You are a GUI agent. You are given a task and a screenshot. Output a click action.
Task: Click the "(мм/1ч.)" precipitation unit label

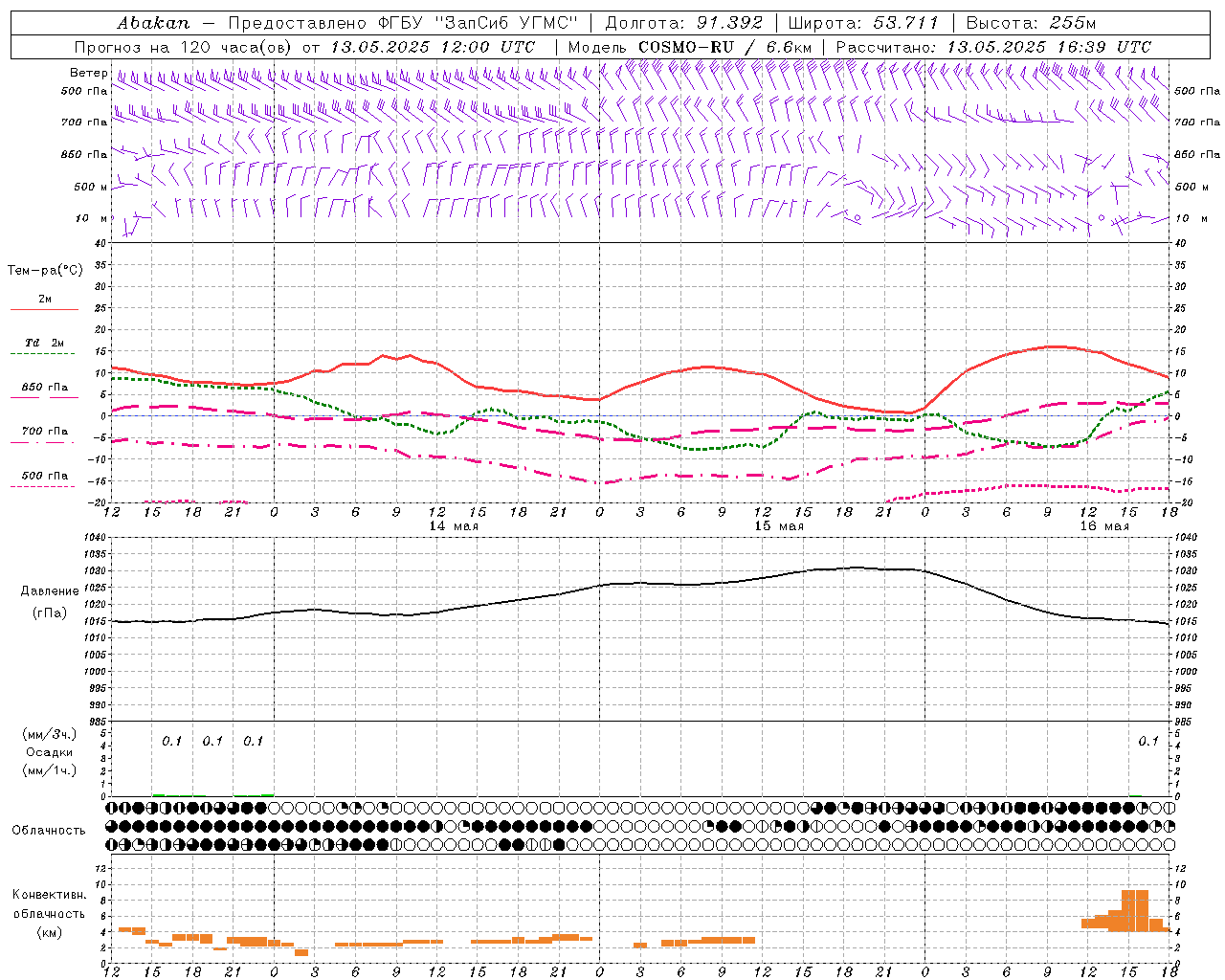pyautogui.click(x=51, y=770)
